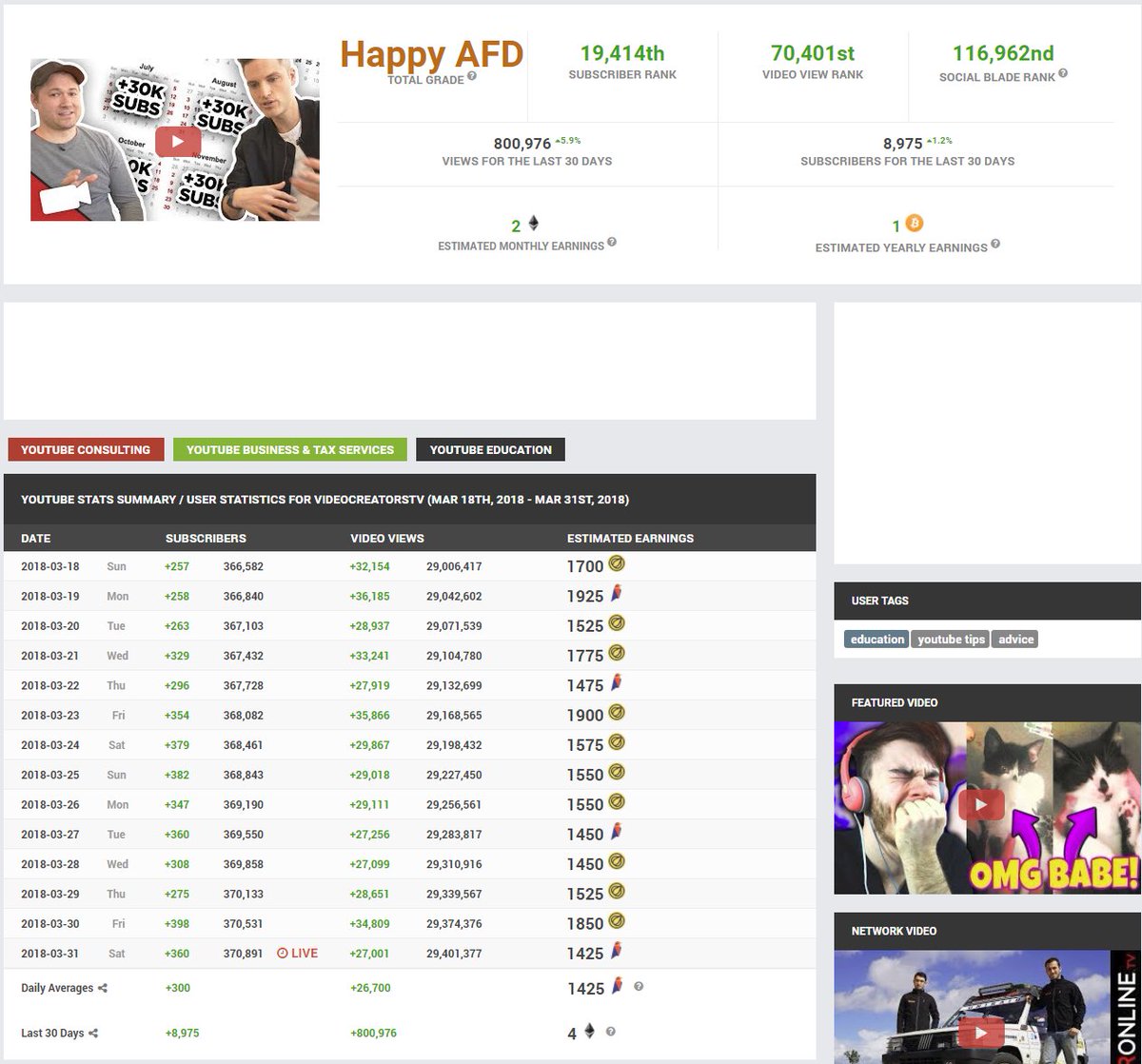This screenshot has height=1064, width=1142.
Task: Click the 116,962nd Social Blade rank
Action: pos(1003,53)
